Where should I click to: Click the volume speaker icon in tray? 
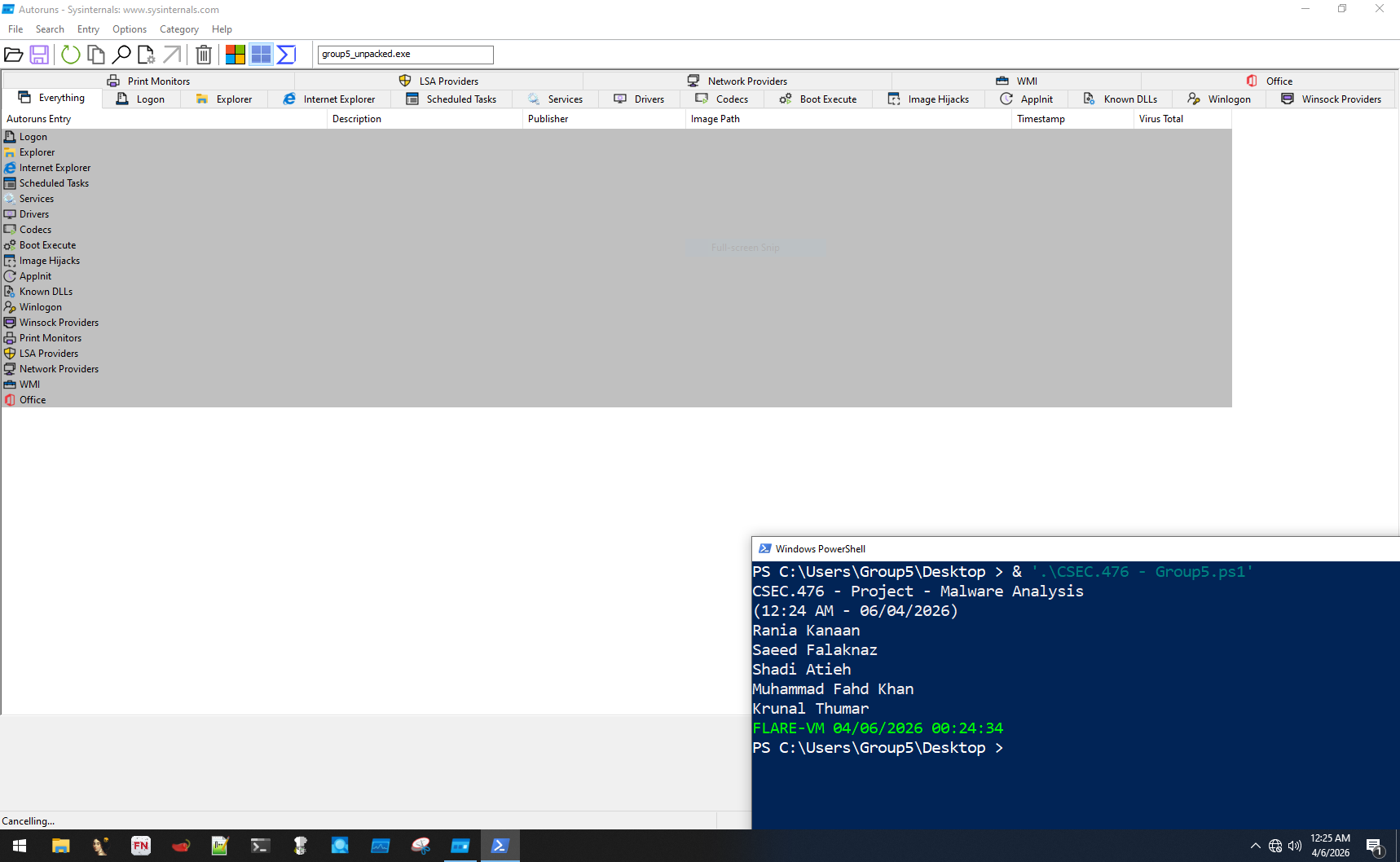[1296, 846]
